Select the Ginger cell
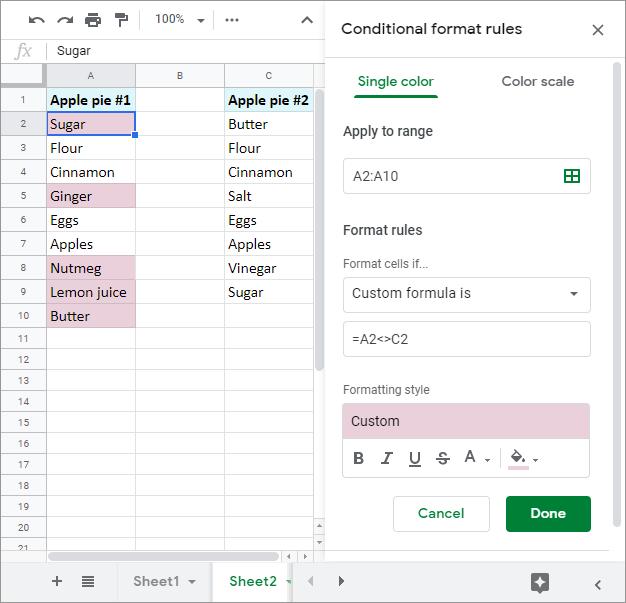 [91, 196]
